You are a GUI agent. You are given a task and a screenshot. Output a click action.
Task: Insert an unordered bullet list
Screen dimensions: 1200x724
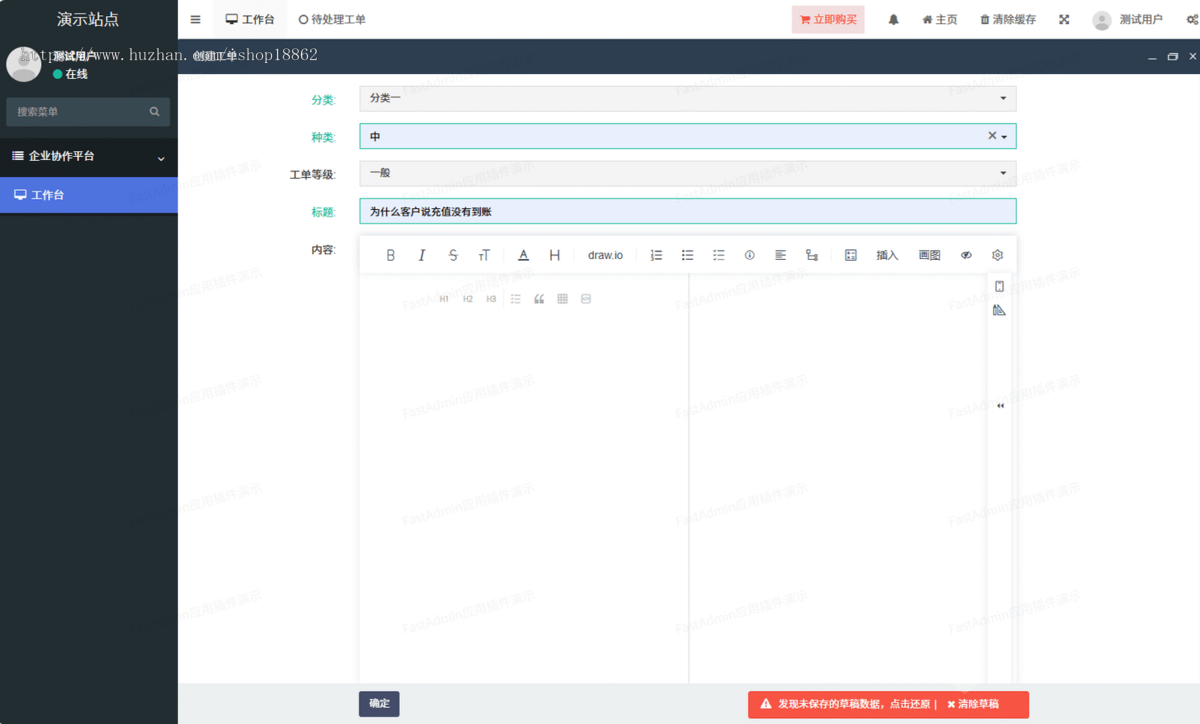[x=687, y=255]
